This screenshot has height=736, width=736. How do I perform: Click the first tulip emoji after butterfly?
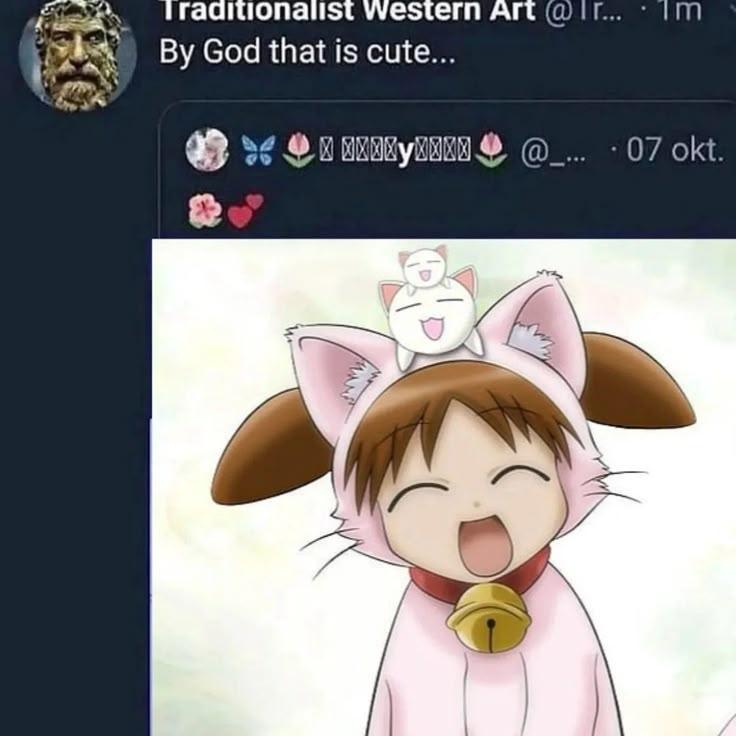click(299, 151)
